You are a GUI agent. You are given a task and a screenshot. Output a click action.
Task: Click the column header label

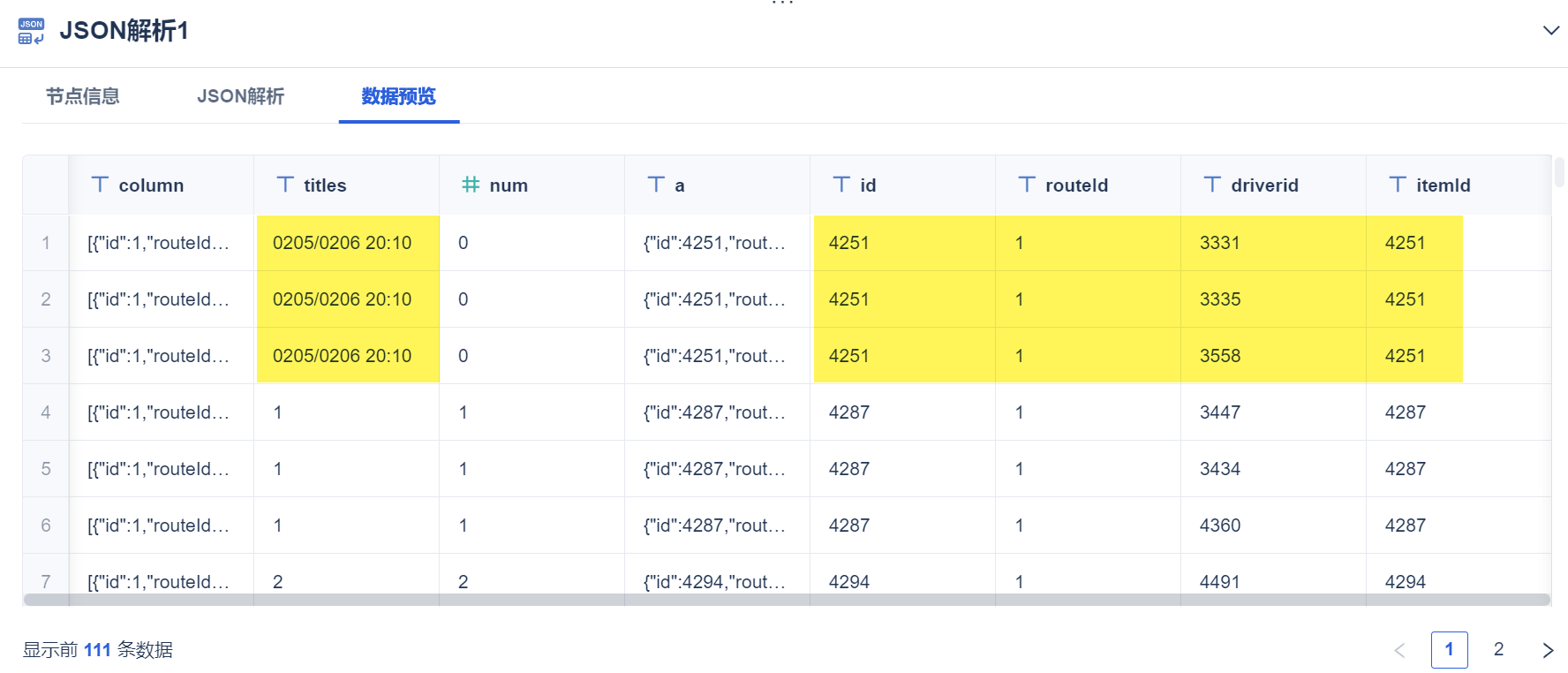coord(151,185)
